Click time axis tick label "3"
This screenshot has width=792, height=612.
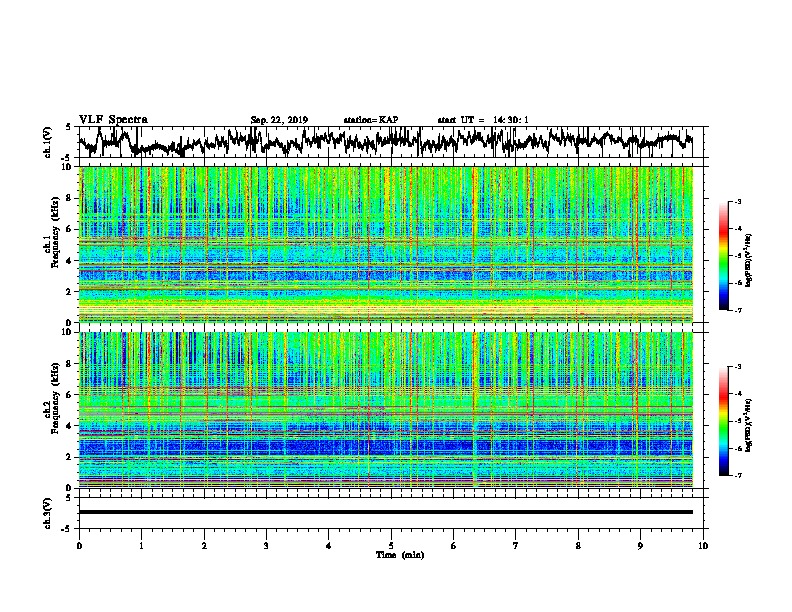tap(266, 546)
